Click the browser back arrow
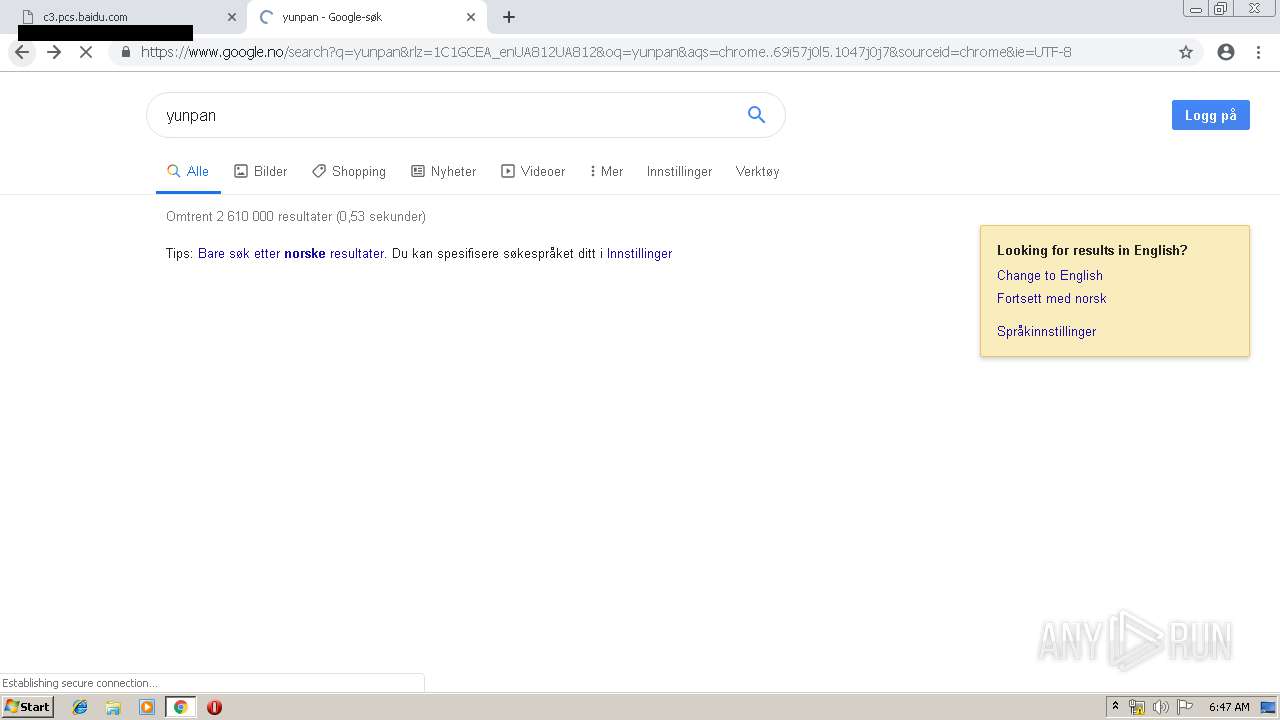This screenshot has width=1280, height=720. point(22,52)
